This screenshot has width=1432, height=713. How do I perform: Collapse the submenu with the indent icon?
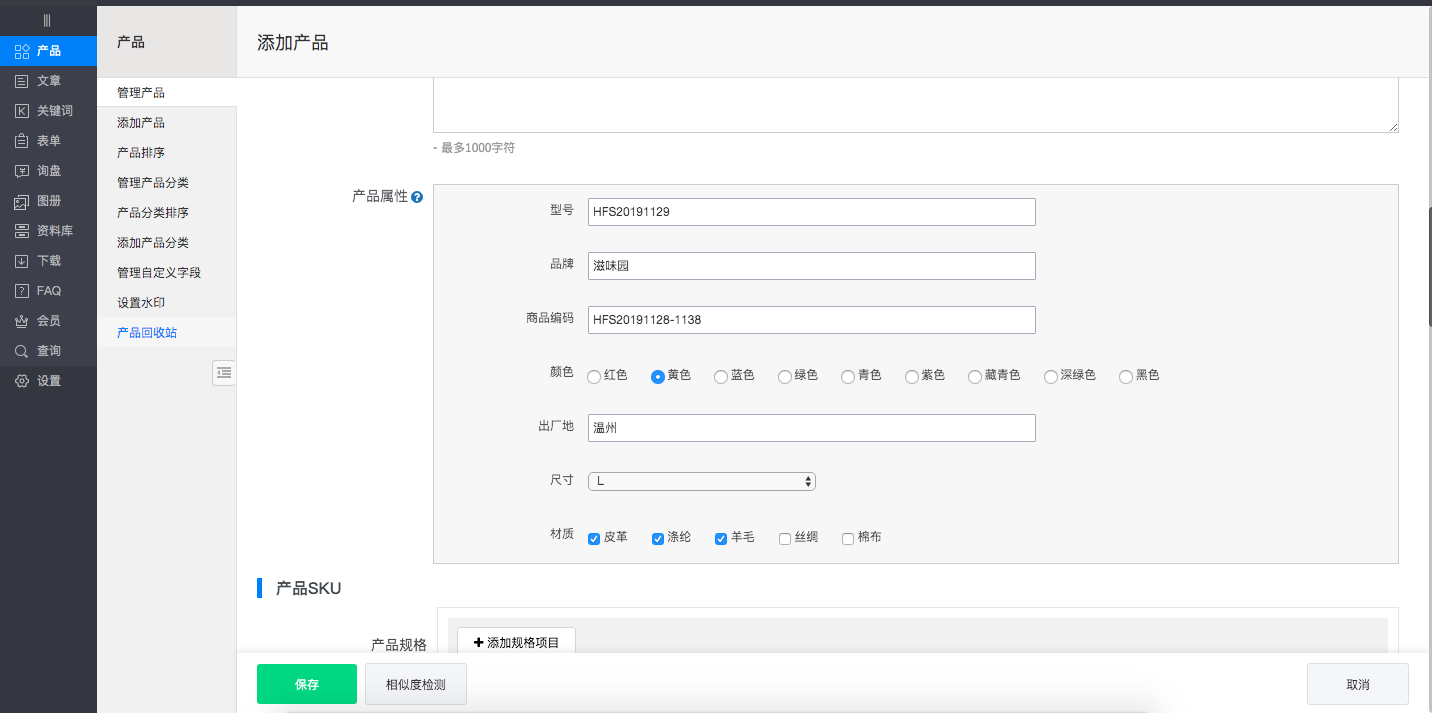[x=224, y=372]
